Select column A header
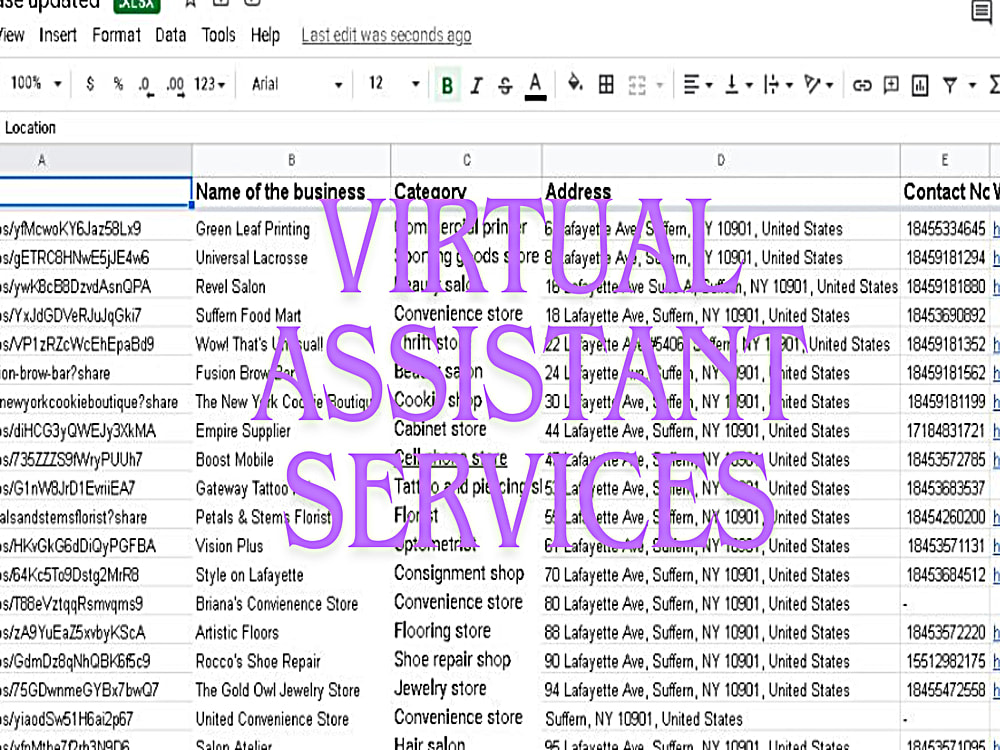1000x750 pixels. tap(96, 160)
